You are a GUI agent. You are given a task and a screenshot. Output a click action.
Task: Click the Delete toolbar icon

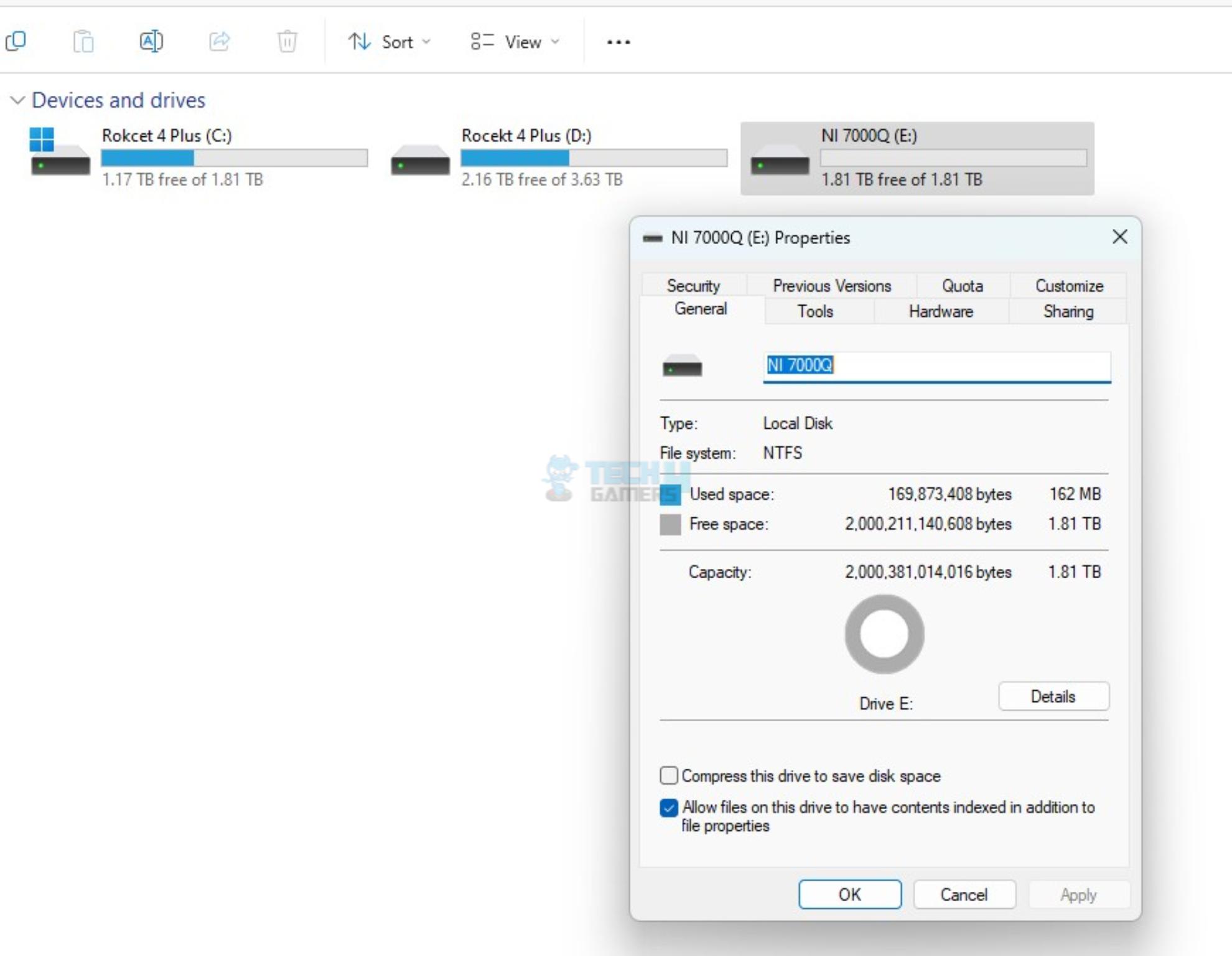[x=286, y=41]
